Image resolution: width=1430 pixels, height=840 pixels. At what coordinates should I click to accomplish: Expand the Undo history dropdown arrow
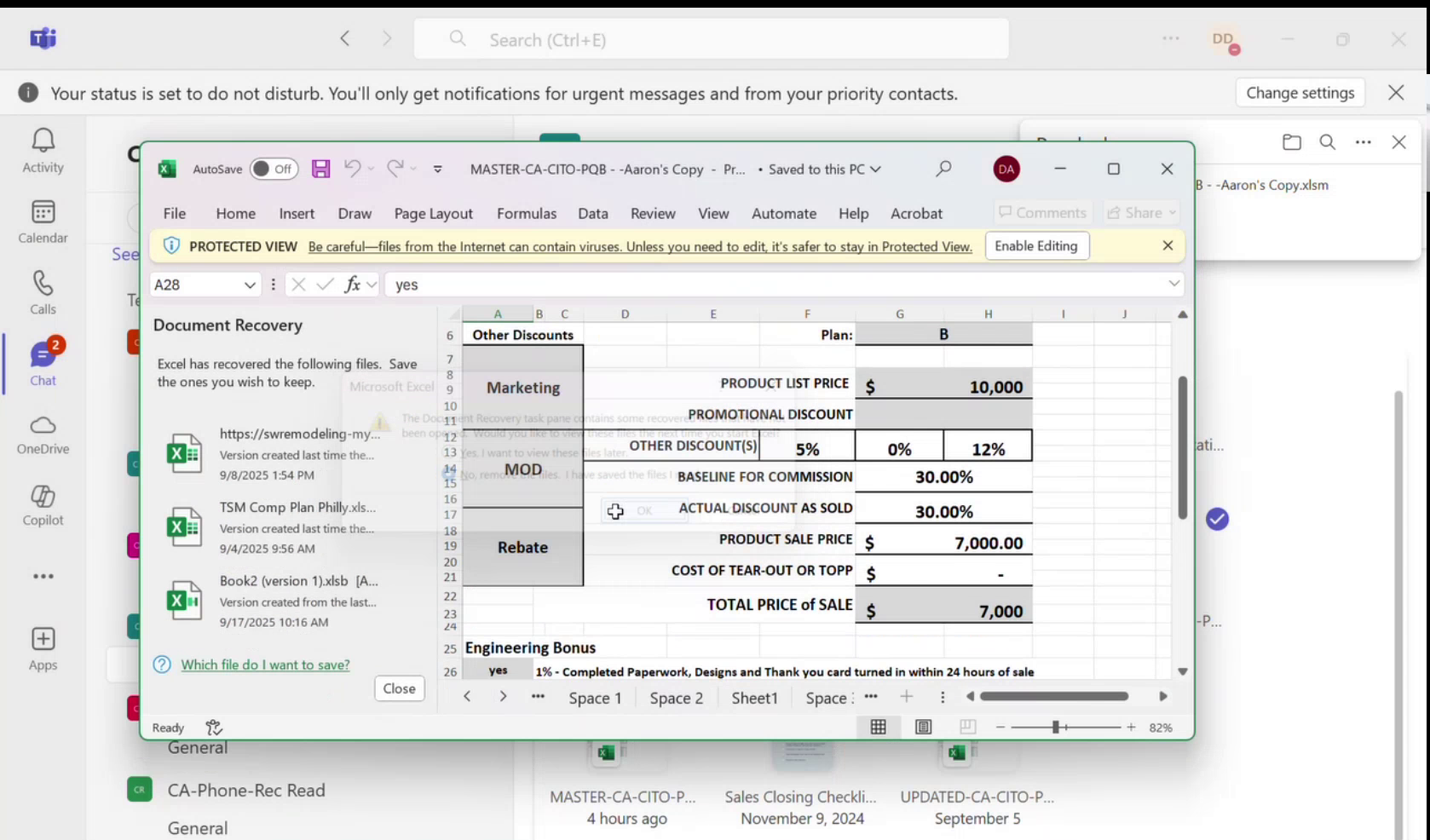coord(370,169)
